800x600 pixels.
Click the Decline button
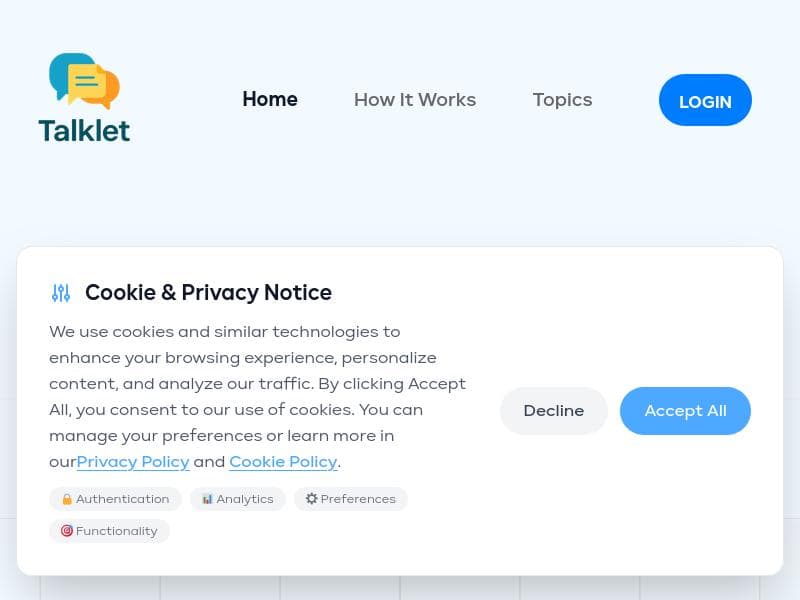(554, 410)
